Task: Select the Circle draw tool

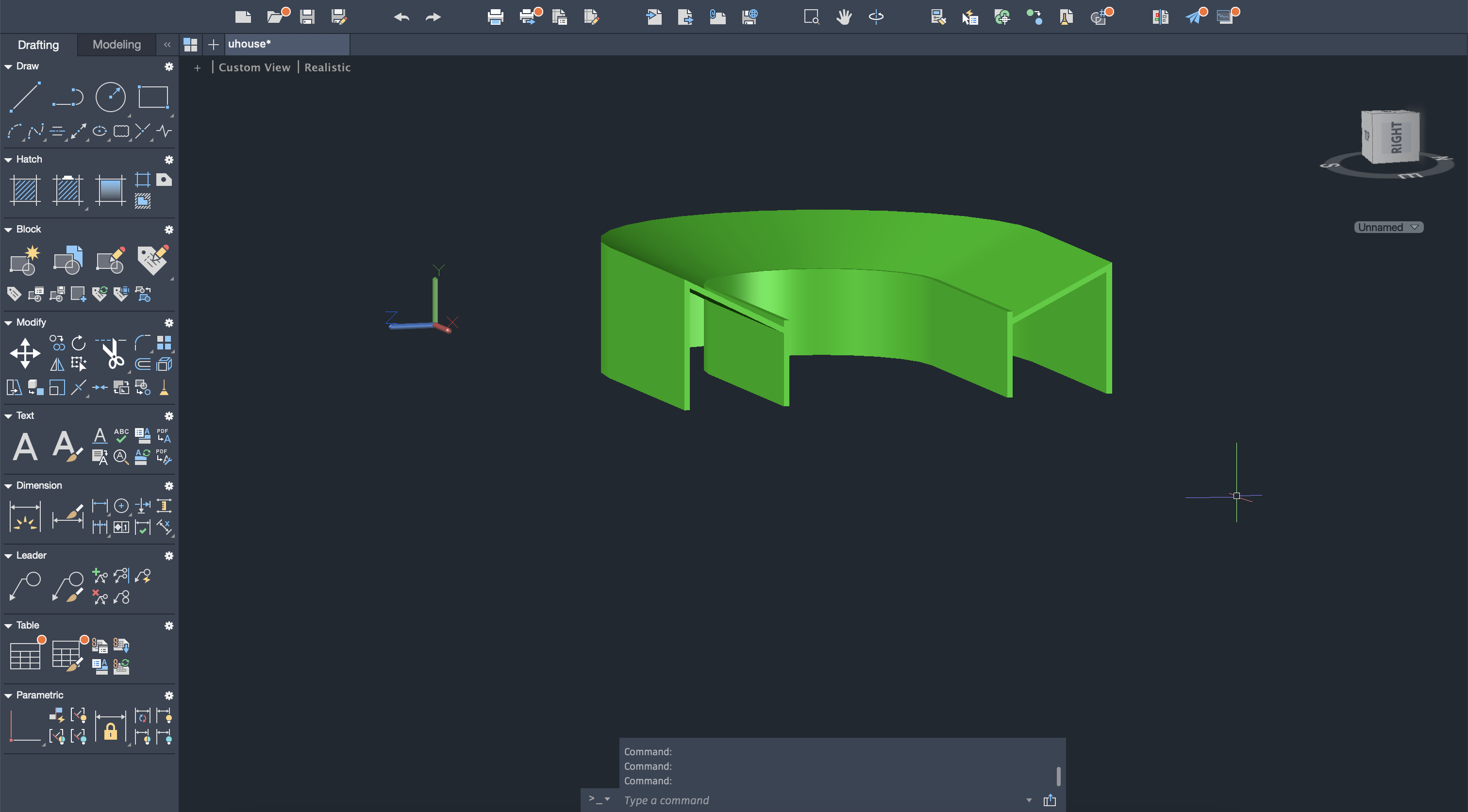Action: click(110, 97)
